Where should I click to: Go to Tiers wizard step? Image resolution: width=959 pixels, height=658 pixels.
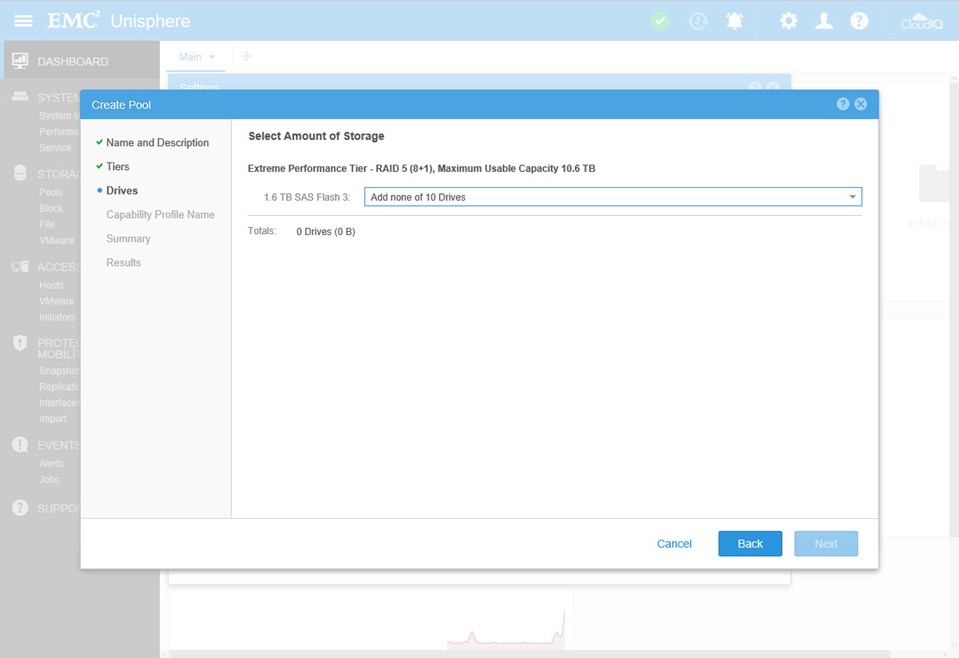point(117,166)
